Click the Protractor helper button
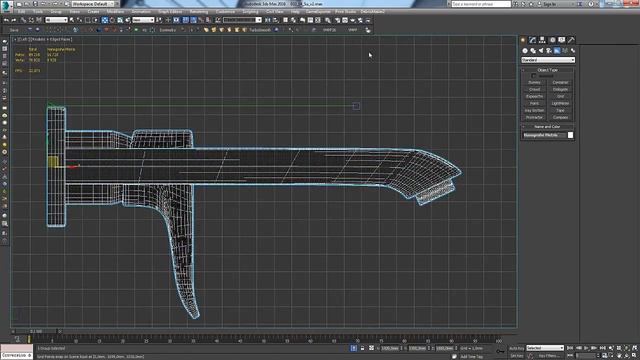 534,118
